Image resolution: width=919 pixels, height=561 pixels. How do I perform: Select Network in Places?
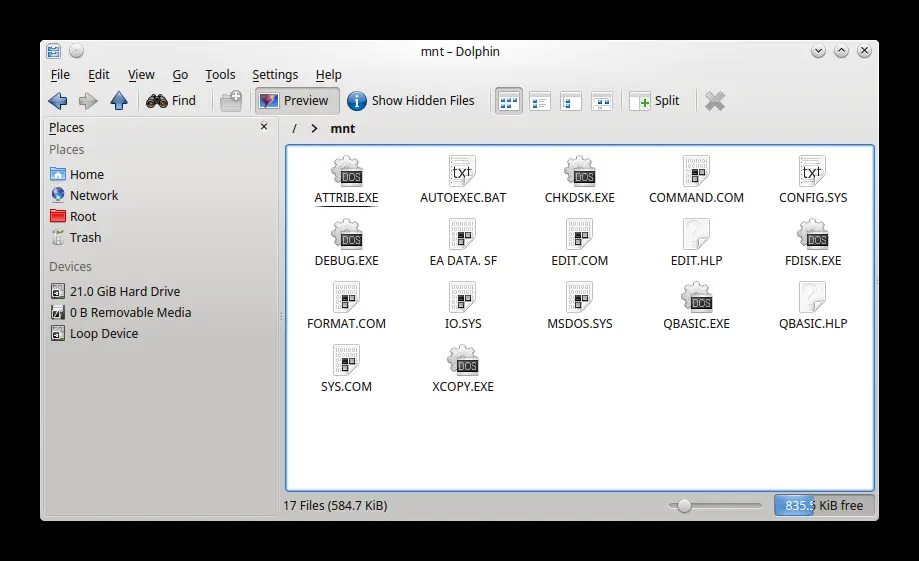point(84,195)
